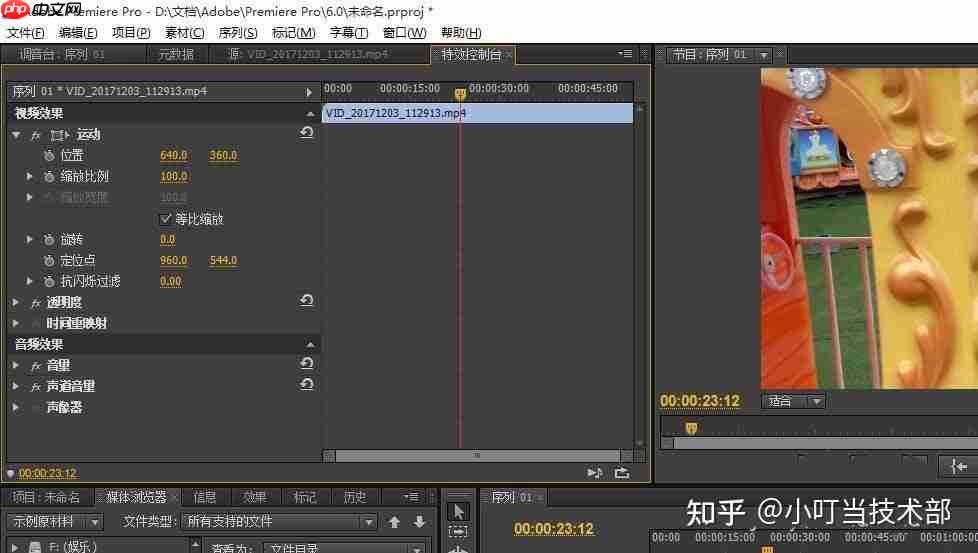Open the 节目: 序列 01 panel dropdown
The height and width of the screenshot is (553, 978).
pyautogui.click(x=763, y=55)
